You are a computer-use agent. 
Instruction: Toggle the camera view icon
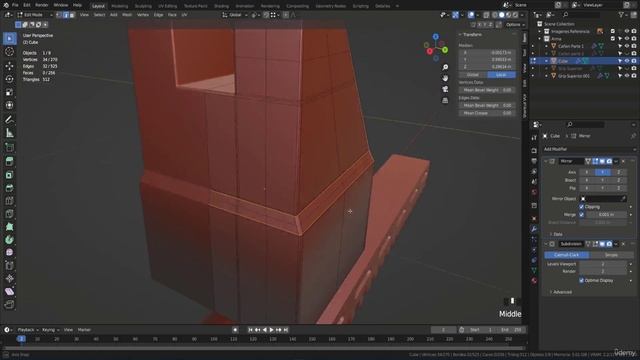click(445, 89)
